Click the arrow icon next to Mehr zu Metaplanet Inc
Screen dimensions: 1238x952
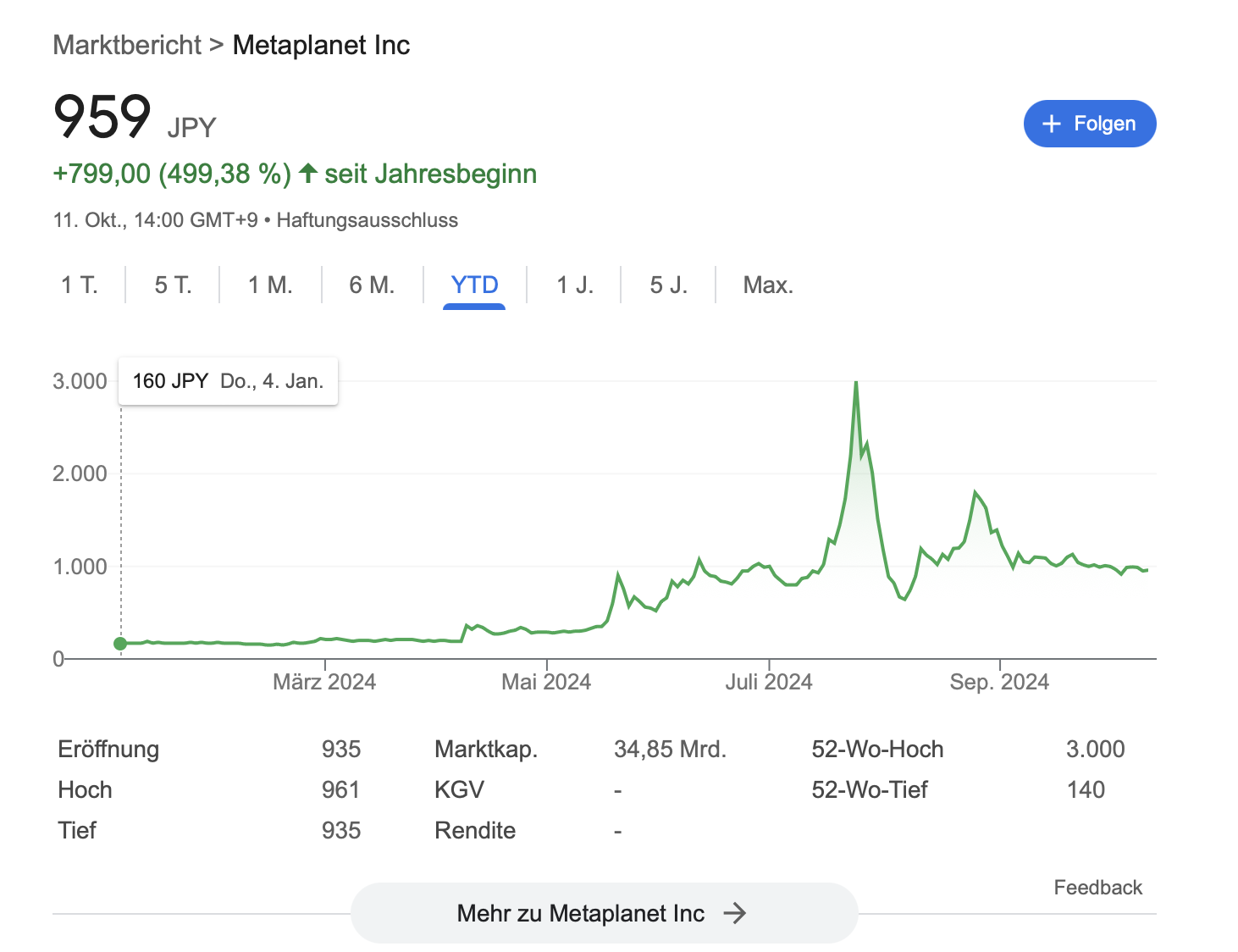735,913
